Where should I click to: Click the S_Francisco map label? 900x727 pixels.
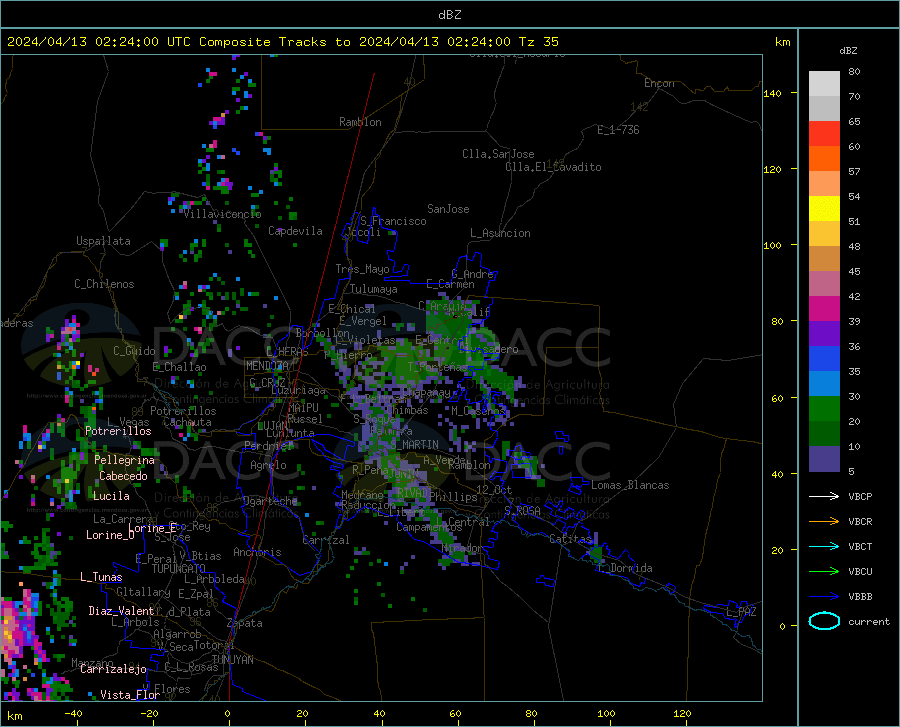point(393,221)
